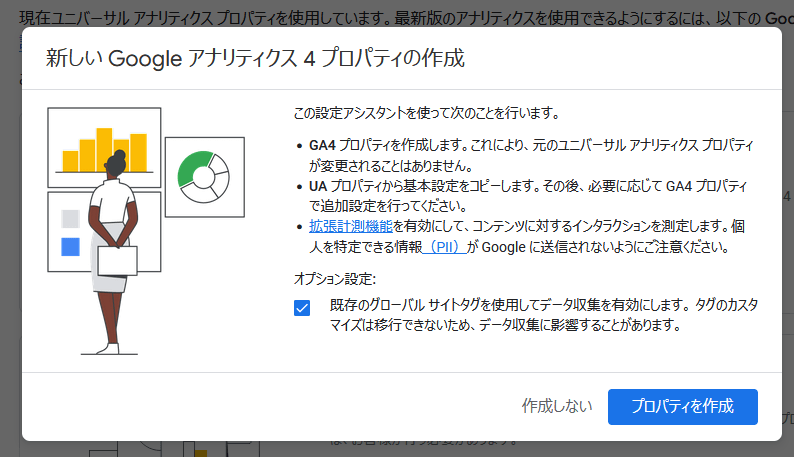Open the 拡張計測機能 link
The height and width of the screenshot is (457, 794).
pos(351,226)
